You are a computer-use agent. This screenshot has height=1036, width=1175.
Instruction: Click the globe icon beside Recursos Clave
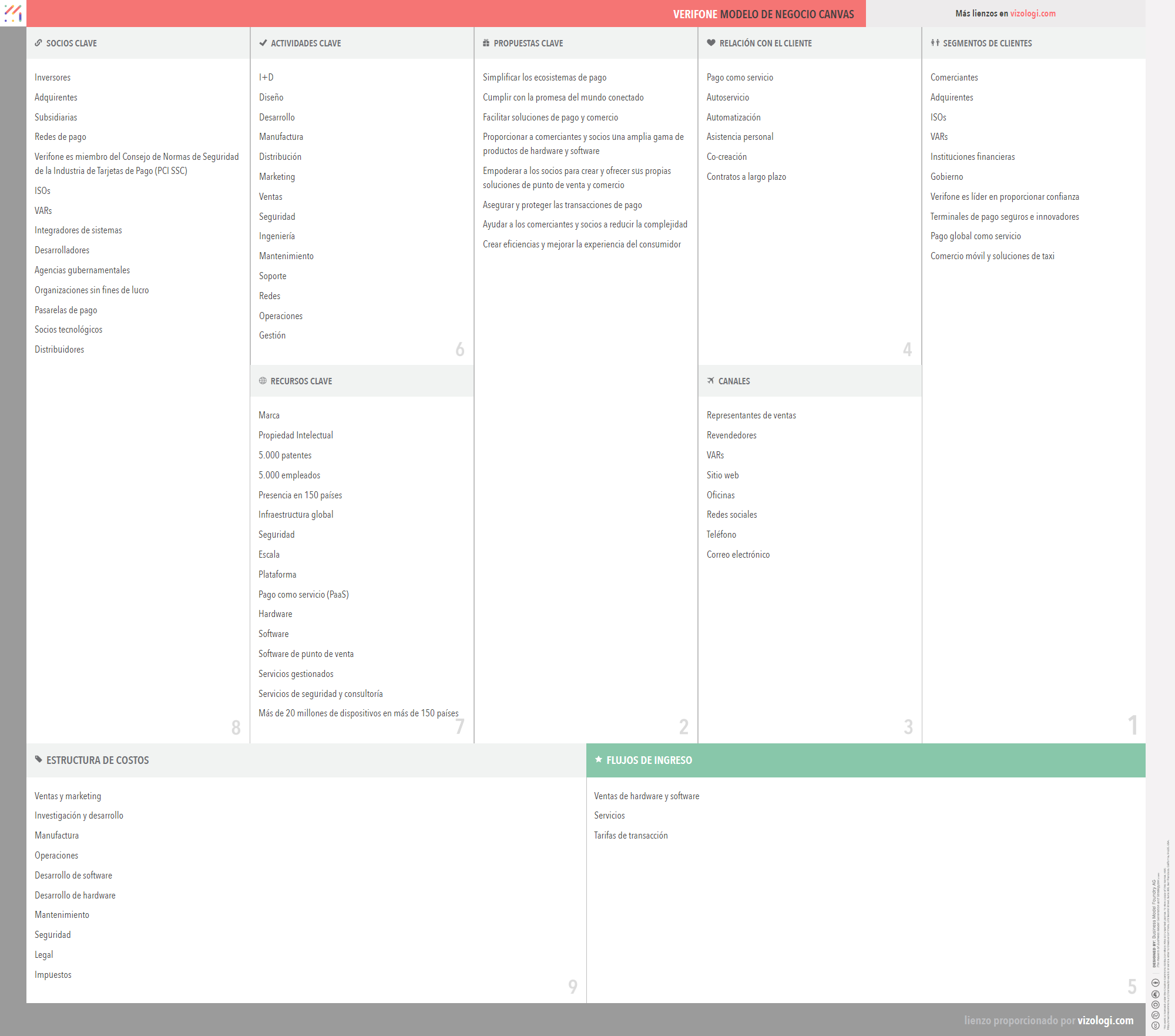click(263, 381)
